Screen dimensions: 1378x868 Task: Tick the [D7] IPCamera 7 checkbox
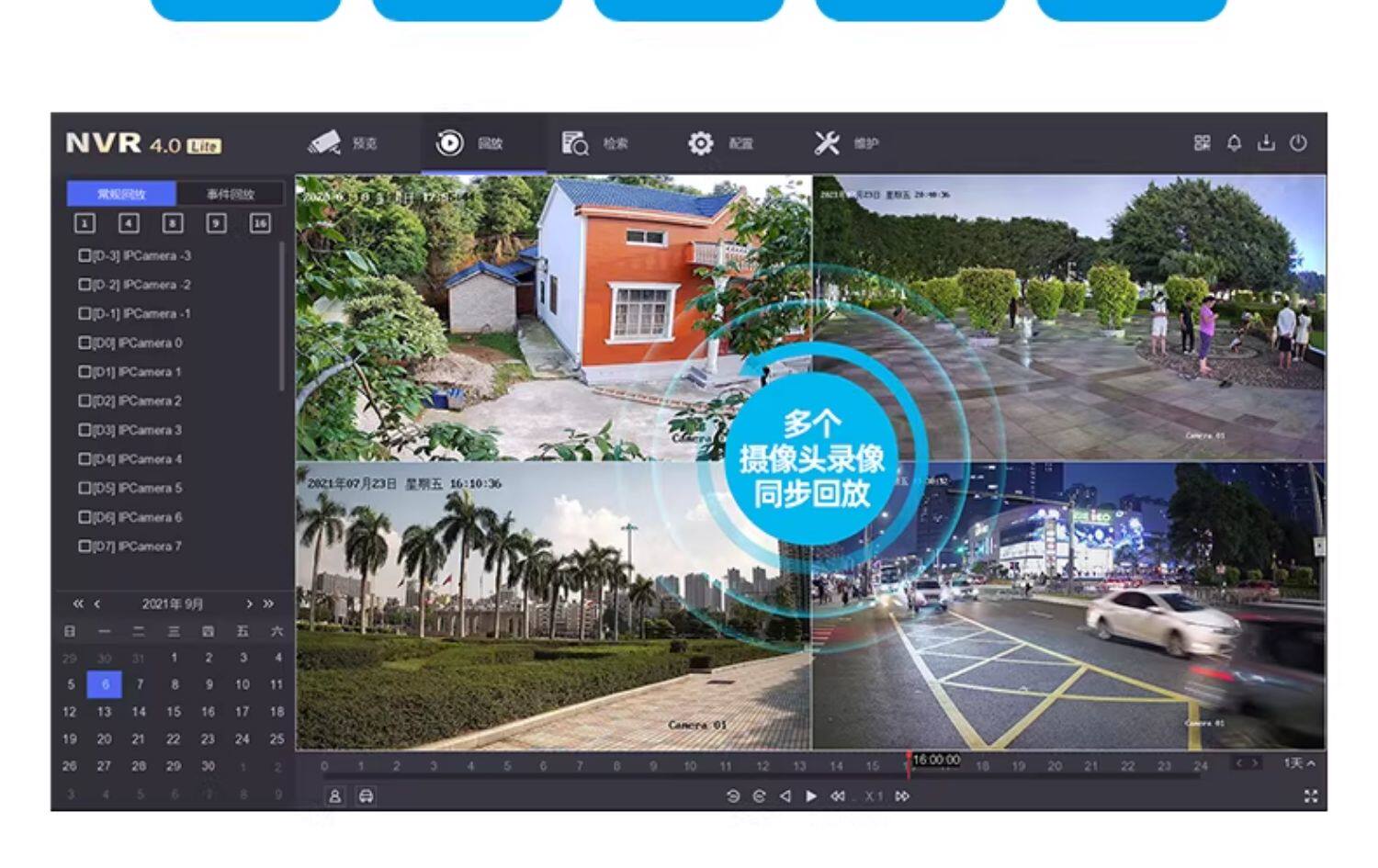[x=85, y=547]
